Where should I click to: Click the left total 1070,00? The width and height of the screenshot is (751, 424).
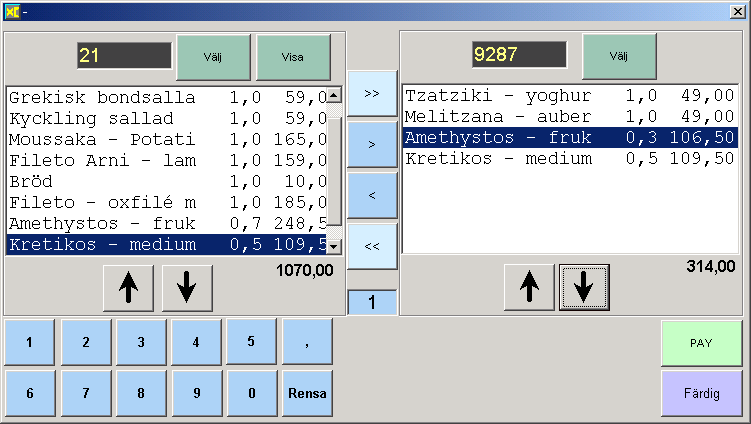305,271
